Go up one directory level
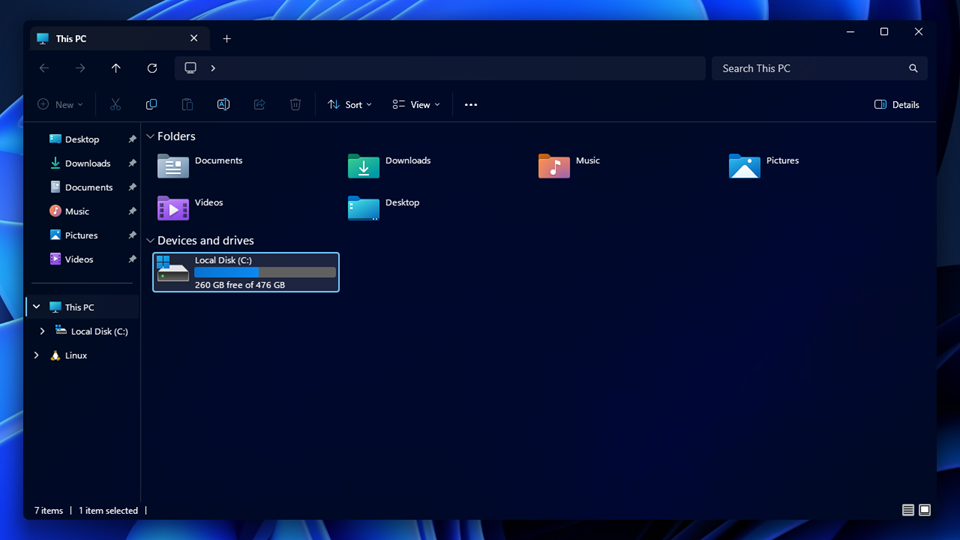960x540 pixels. [x=116, y=68]
